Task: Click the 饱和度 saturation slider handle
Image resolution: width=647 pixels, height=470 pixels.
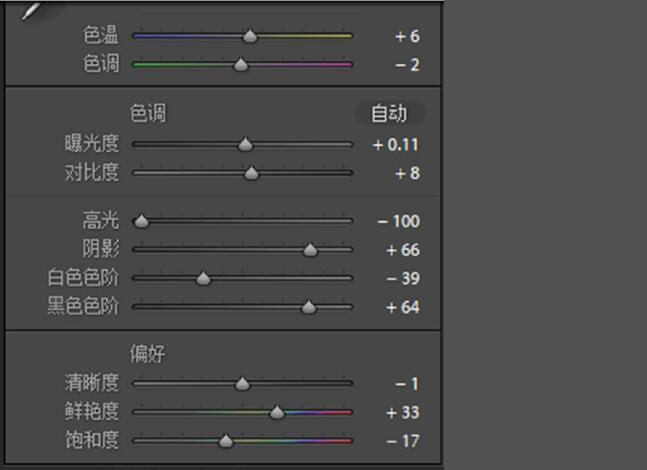Action: 226,441
